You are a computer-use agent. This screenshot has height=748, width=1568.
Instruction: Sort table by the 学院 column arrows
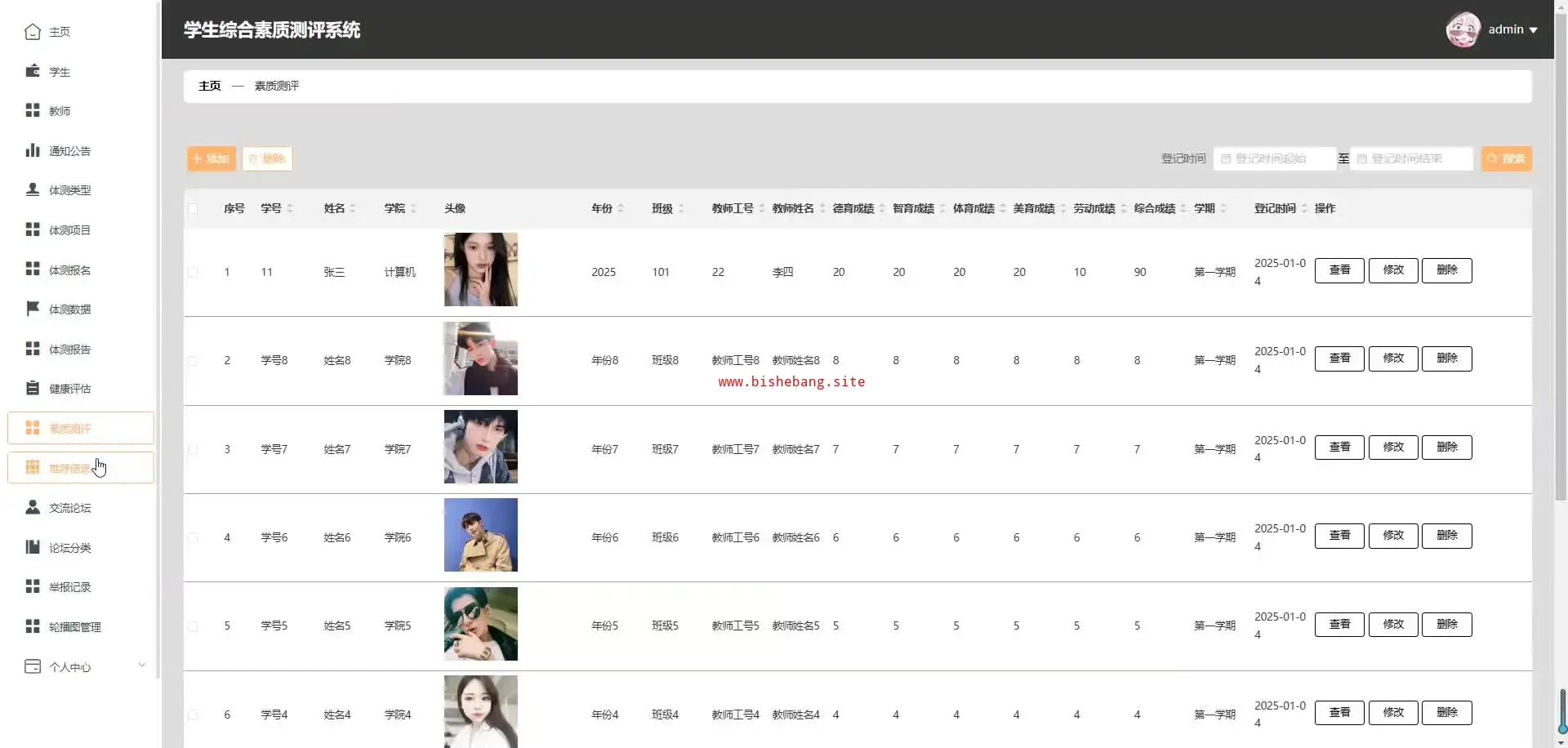pos(413,209)
